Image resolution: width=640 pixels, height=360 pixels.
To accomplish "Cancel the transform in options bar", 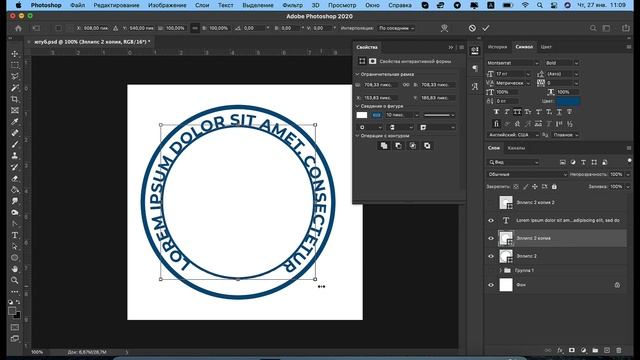I will tap(472, 28).
